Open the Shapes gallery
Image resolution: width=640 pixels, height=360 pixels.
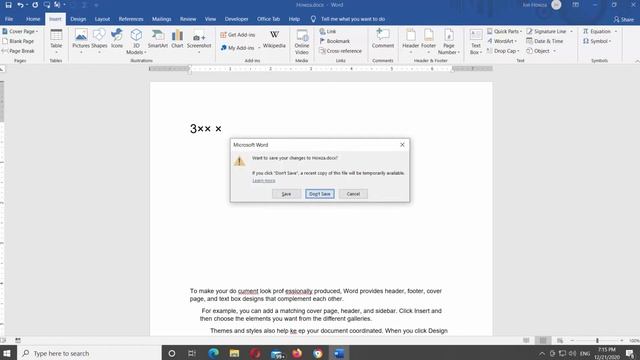coord(99,41)
